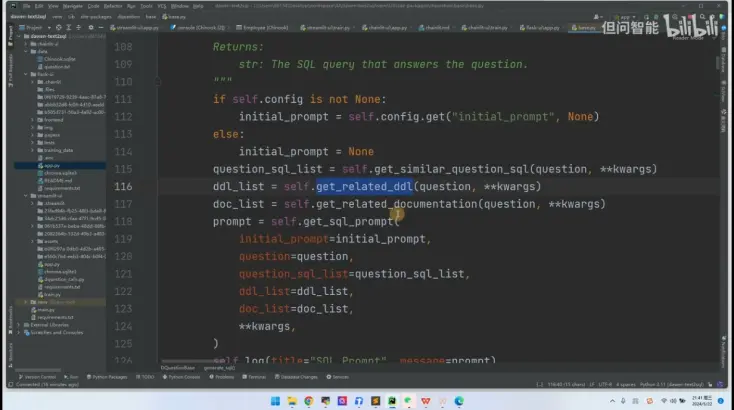
Task: Switch to the chainlit.md editor tab
Action: (x=434, y=28)
